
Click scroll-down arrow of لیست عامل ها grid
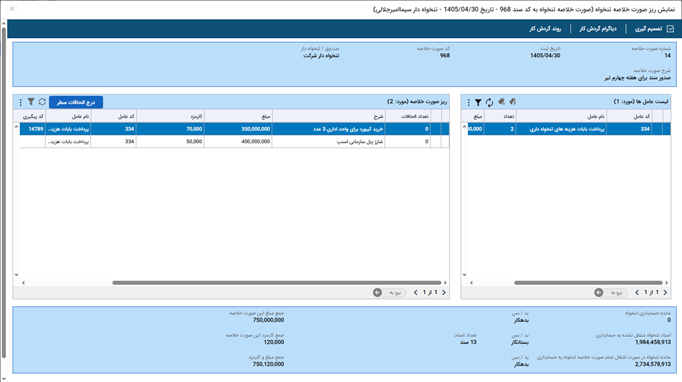click(465, 275)
